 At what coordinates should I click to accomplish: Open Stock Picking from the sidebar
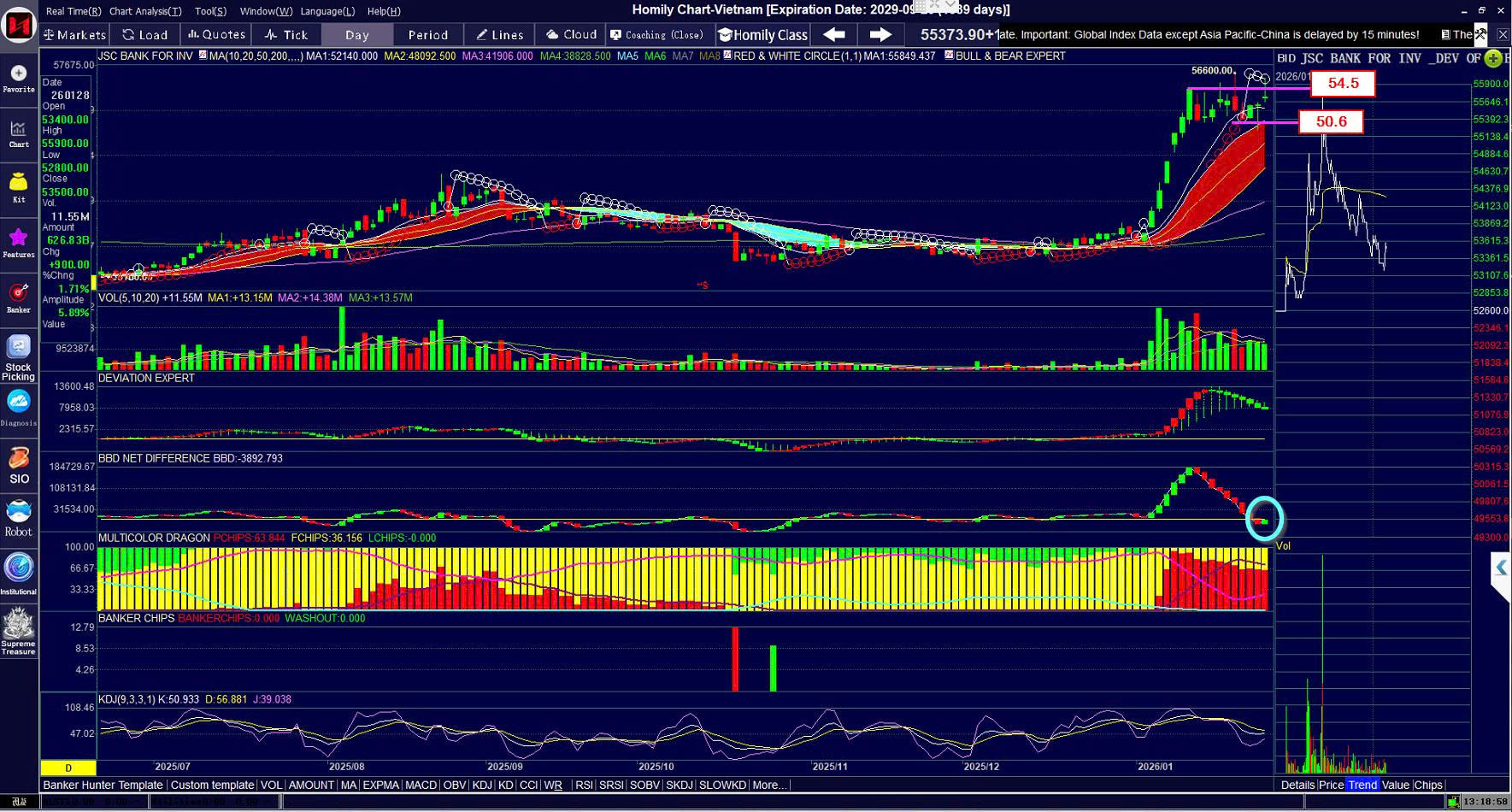click(19, 357)
